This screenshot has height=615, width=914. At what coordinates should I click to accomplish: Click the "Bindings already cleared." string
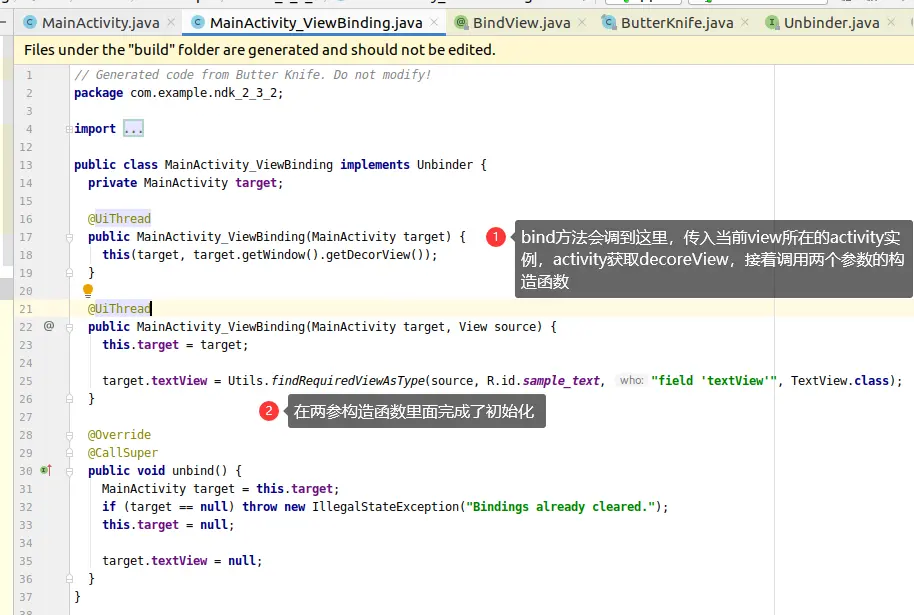[x=560, y=507]
